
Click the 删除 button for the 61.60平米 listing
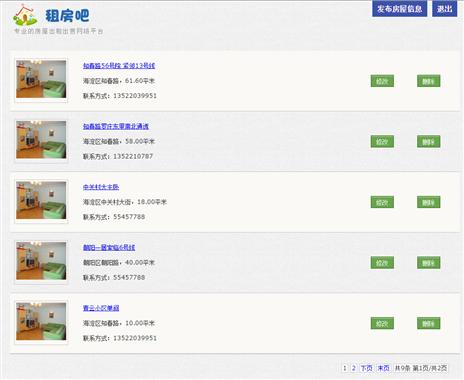(x=428, y=81)
